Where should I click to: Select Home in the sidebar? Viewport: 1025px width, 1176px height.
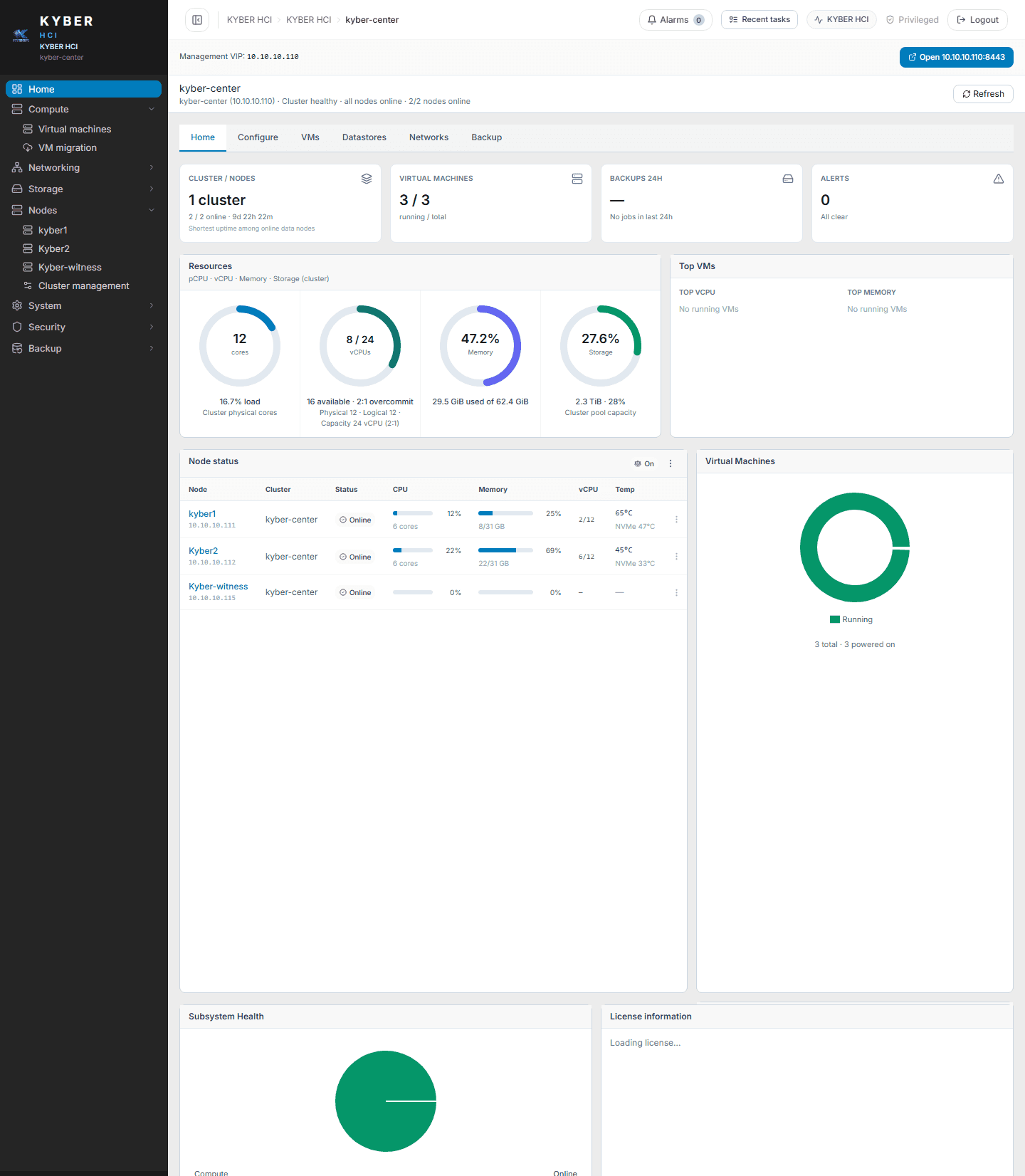click(x=84, y=89)
